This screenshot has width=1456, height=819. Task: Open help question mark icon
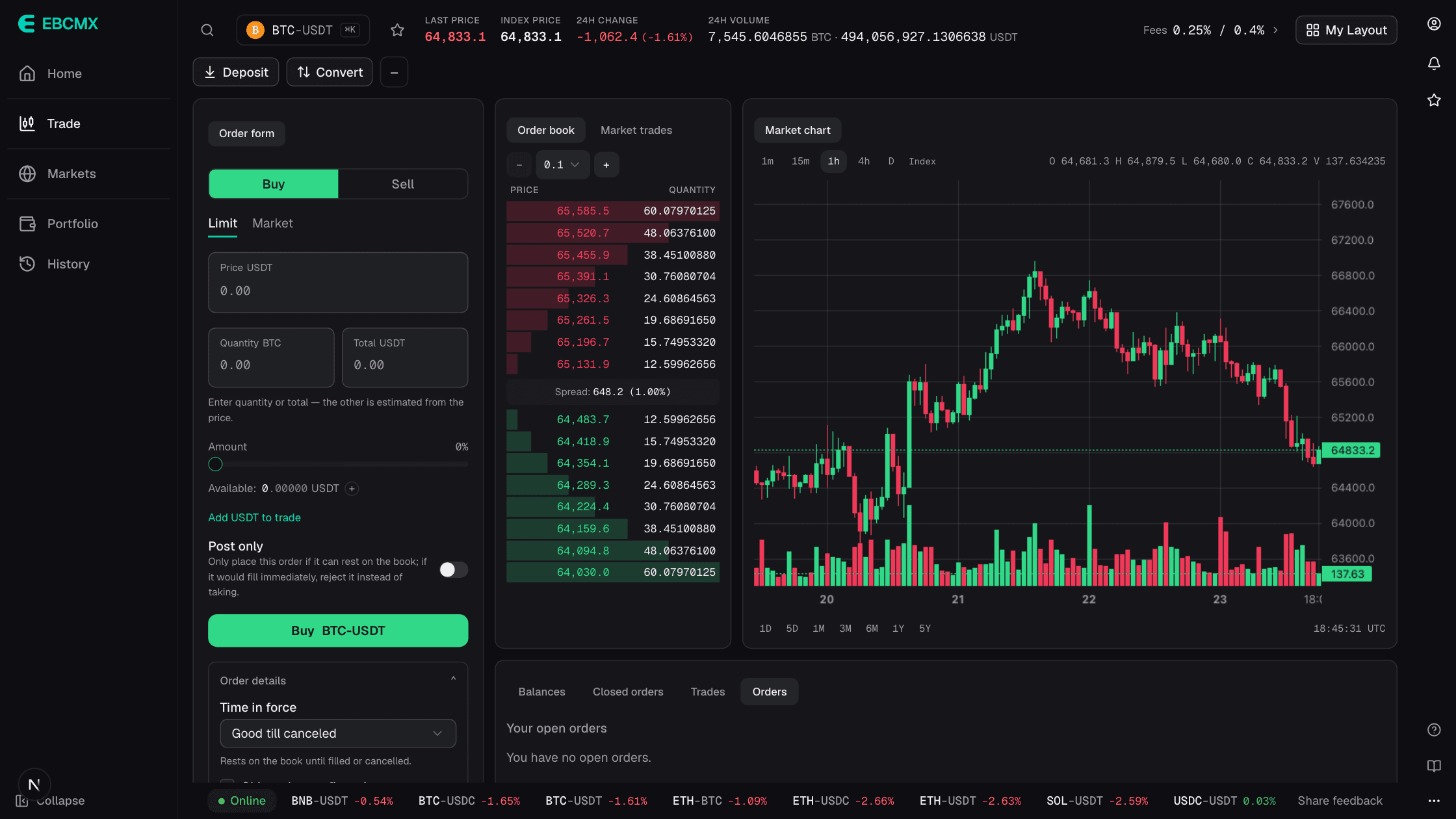1434,730
